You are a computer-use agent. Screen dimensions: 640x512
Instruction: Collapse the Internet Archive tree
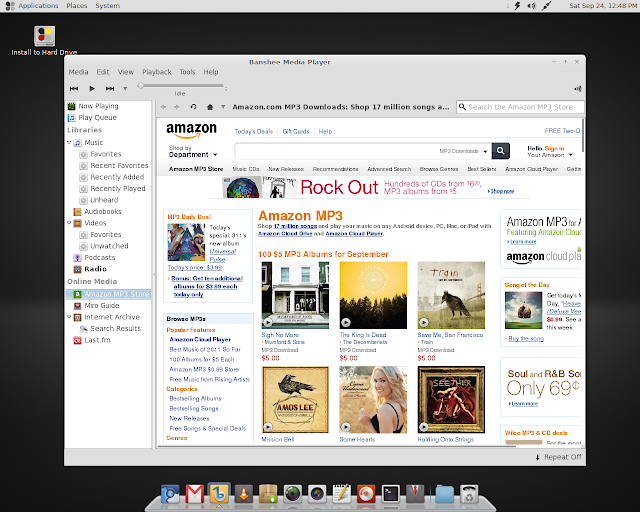point(69,317)
